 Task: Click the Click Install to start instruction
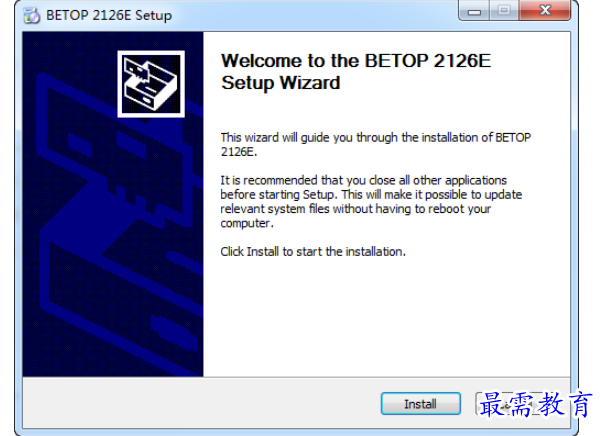tap(313, 252)
